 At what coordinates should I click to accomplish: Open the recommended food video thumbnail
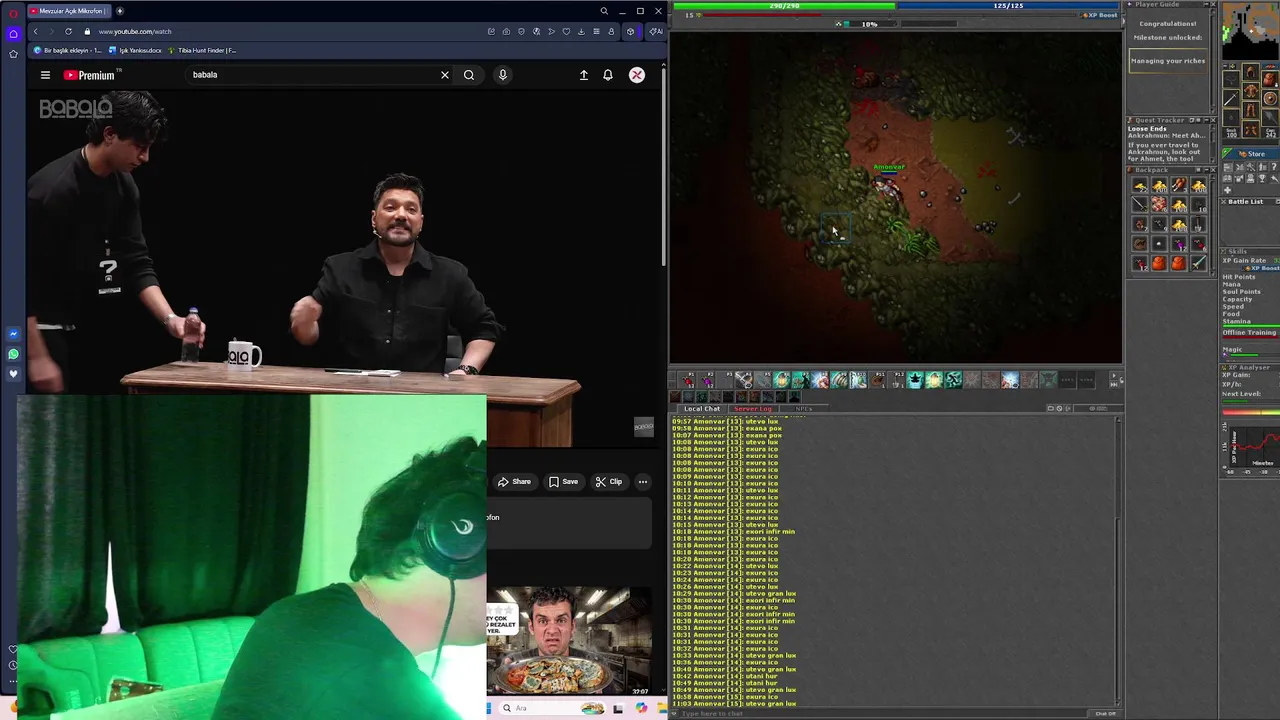tap(569, 641)
